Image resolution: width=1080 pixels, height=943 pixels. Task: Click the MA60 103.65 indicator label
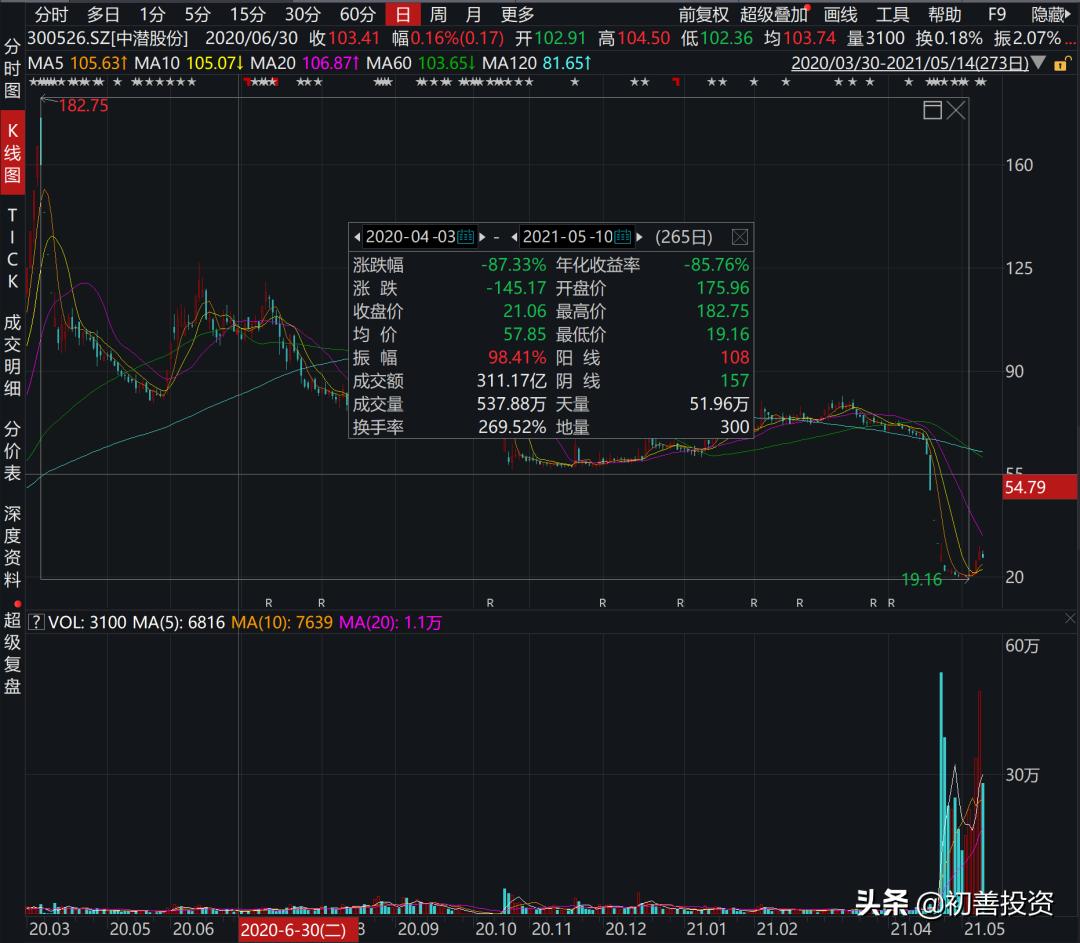tap(420, 63)
